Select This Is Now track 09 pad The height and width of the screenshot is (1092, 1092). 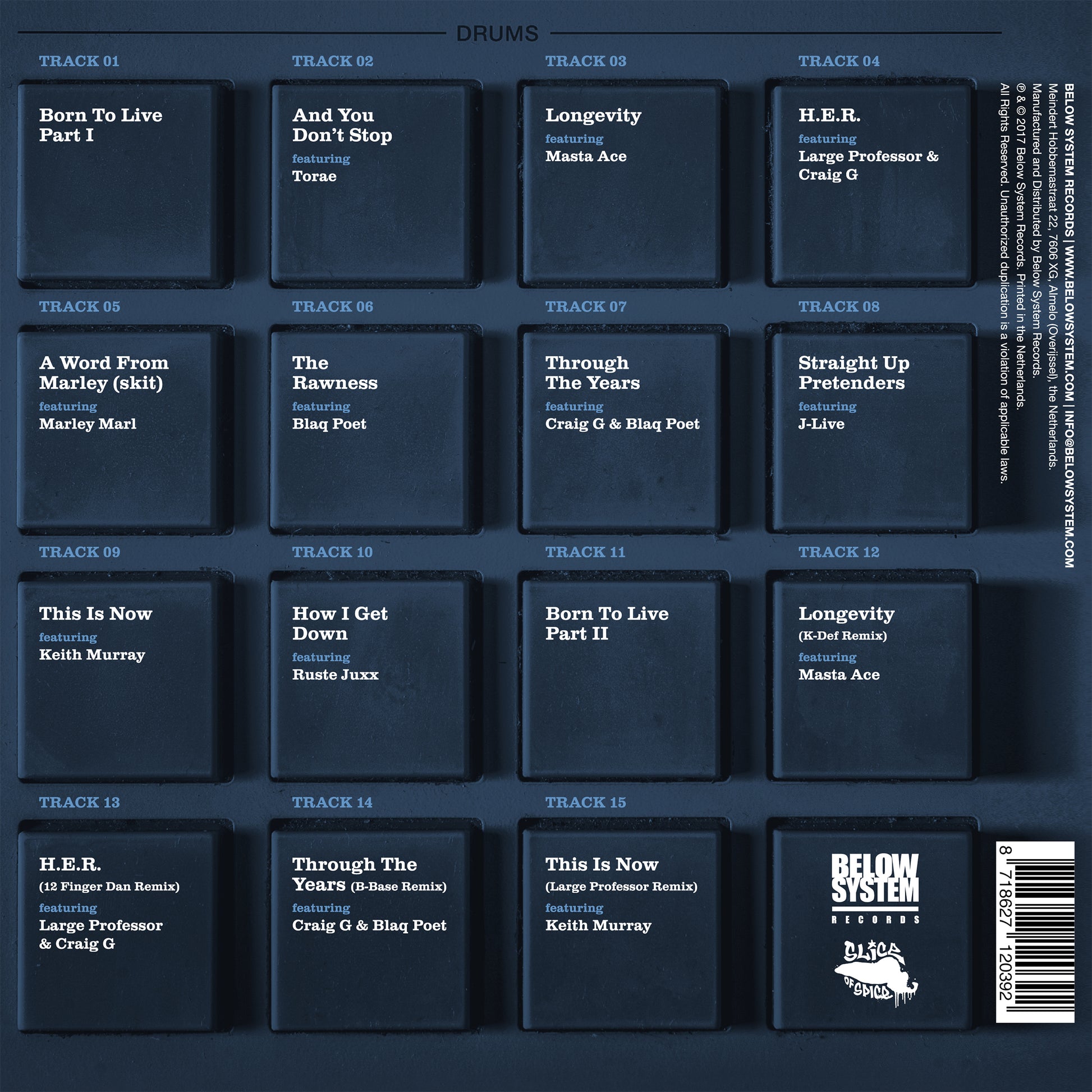pyautogui.click(x=126, y=677)
